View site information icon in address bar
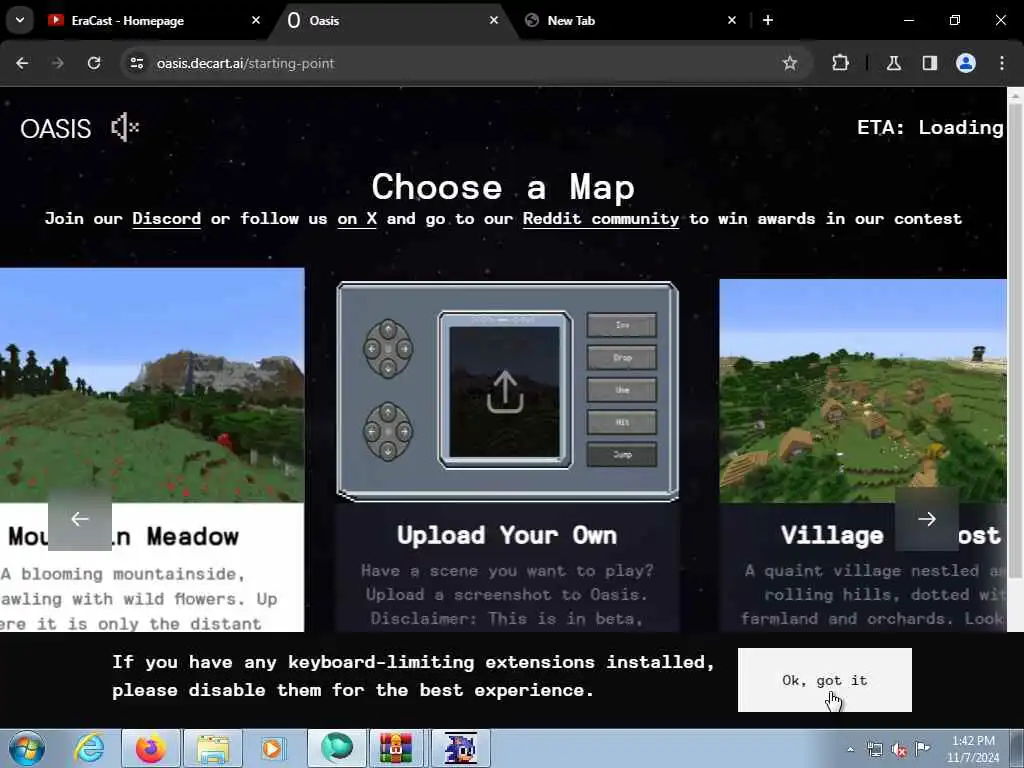 click(136, 63)
